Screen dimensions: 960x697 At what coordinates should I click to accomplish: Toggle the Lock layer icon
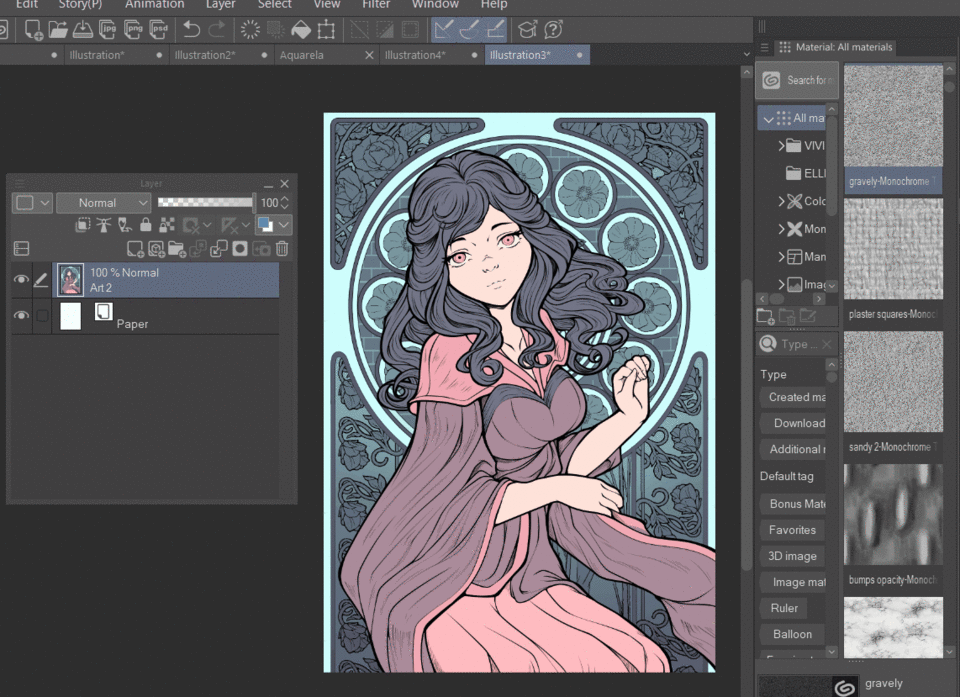146,225
